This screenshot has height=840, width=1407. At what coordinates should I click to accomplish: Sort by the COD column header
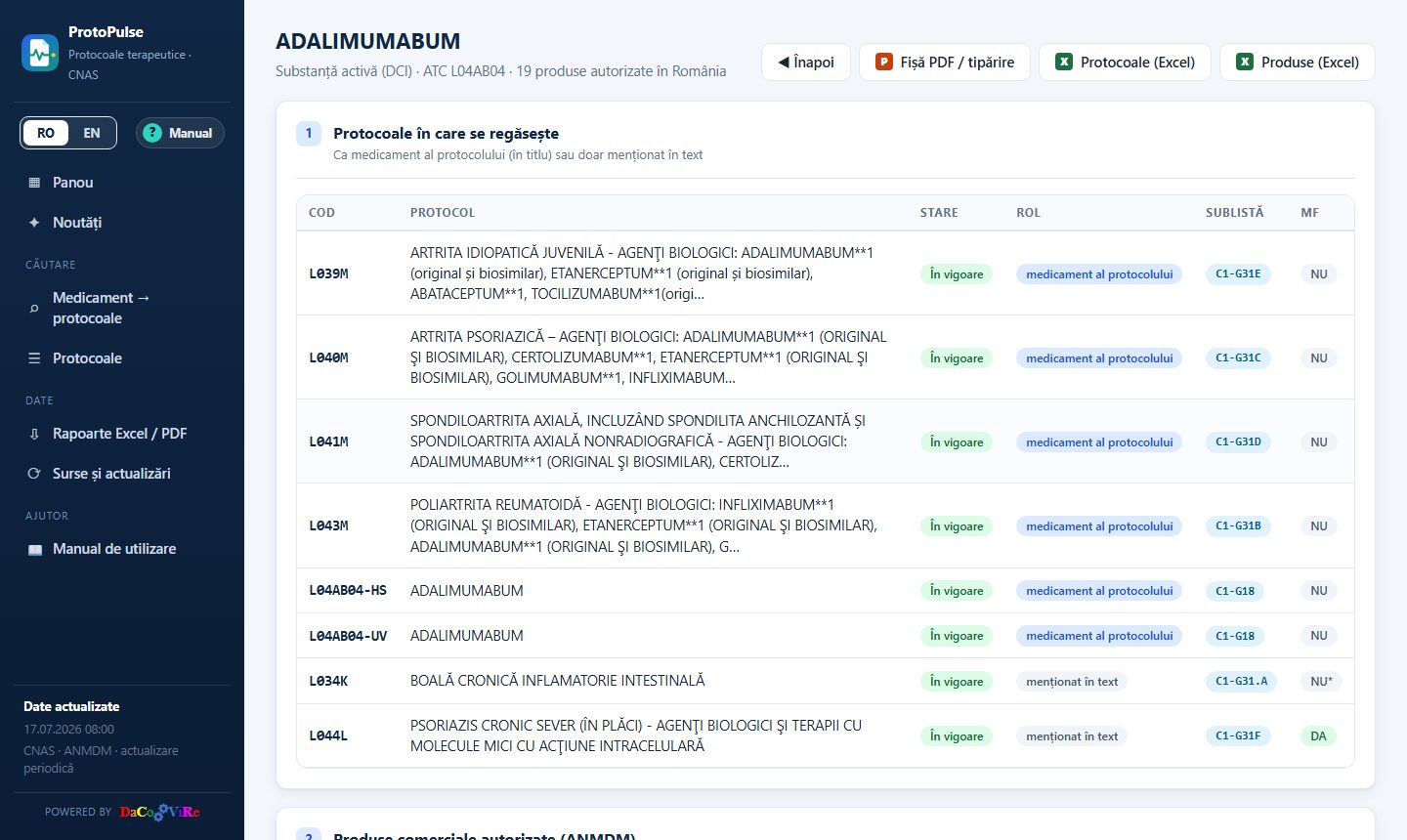[x=321, y=212]
